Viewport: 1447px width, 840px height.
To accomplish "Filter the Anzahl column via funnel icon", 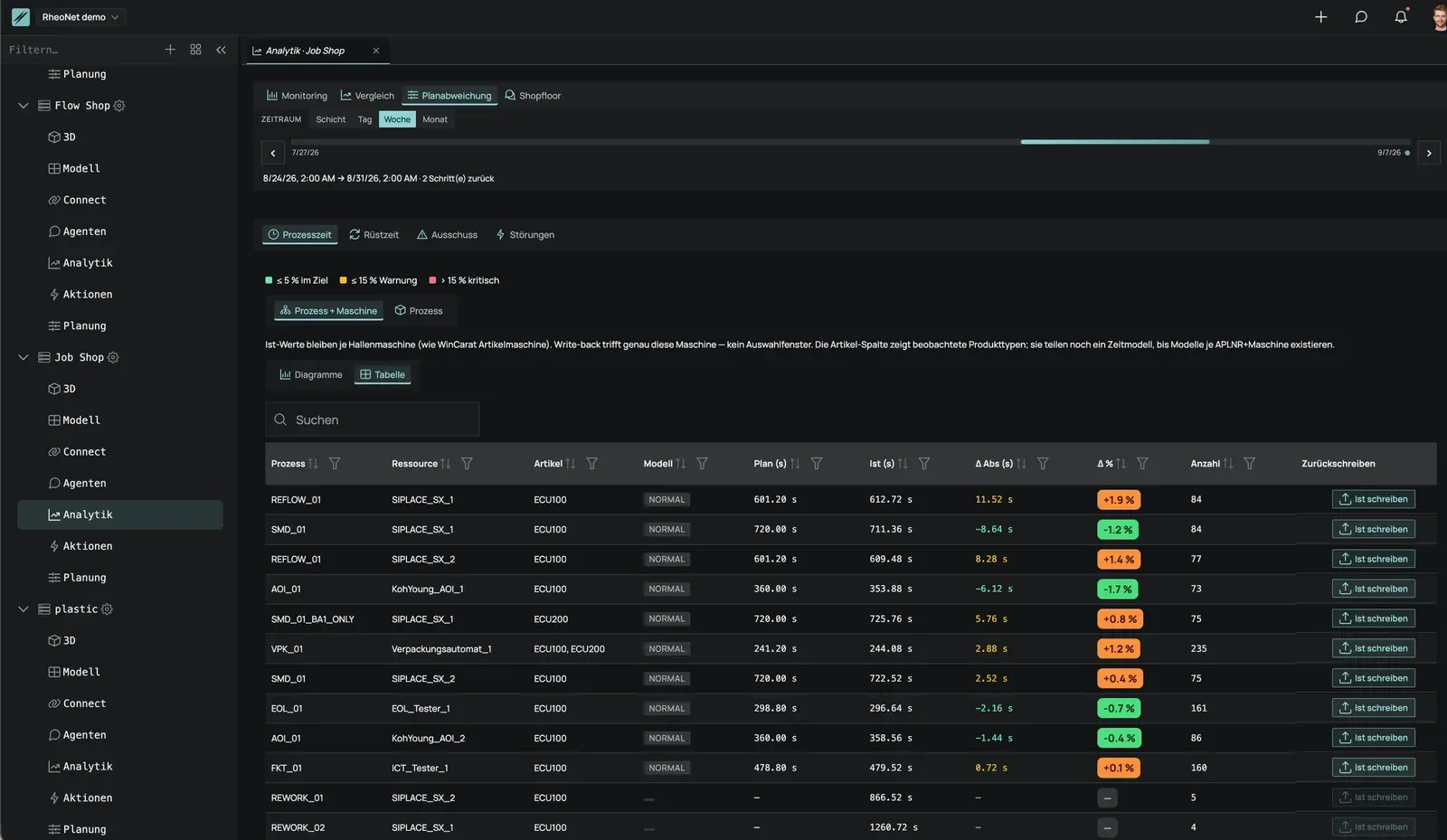I will 1250,464.
